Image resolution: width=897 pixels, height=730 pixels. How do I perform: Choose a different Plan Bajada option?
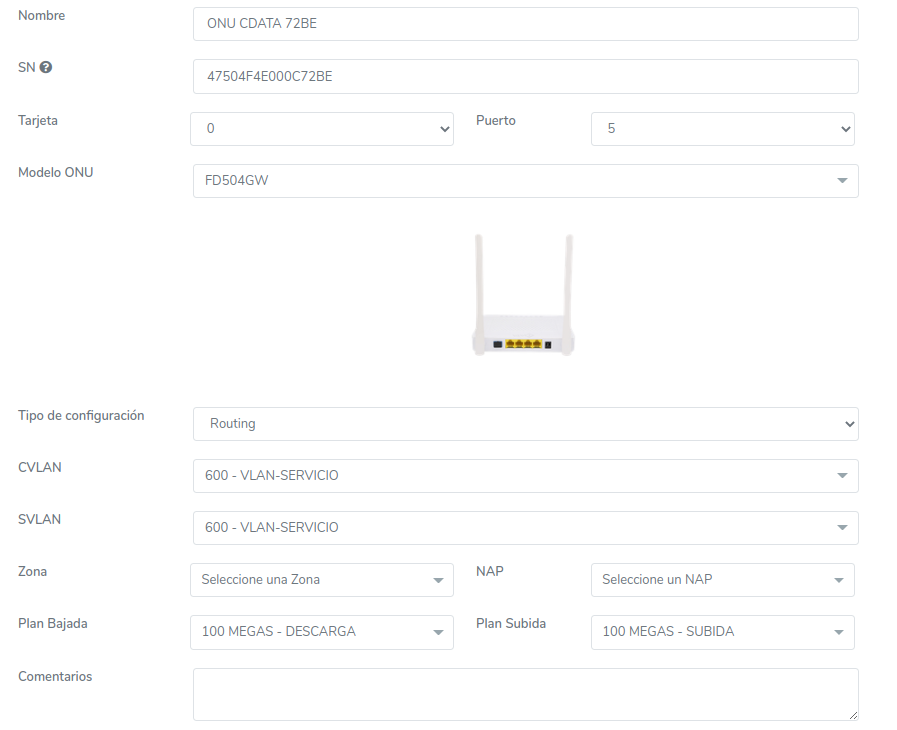click(x=321, y=632)
